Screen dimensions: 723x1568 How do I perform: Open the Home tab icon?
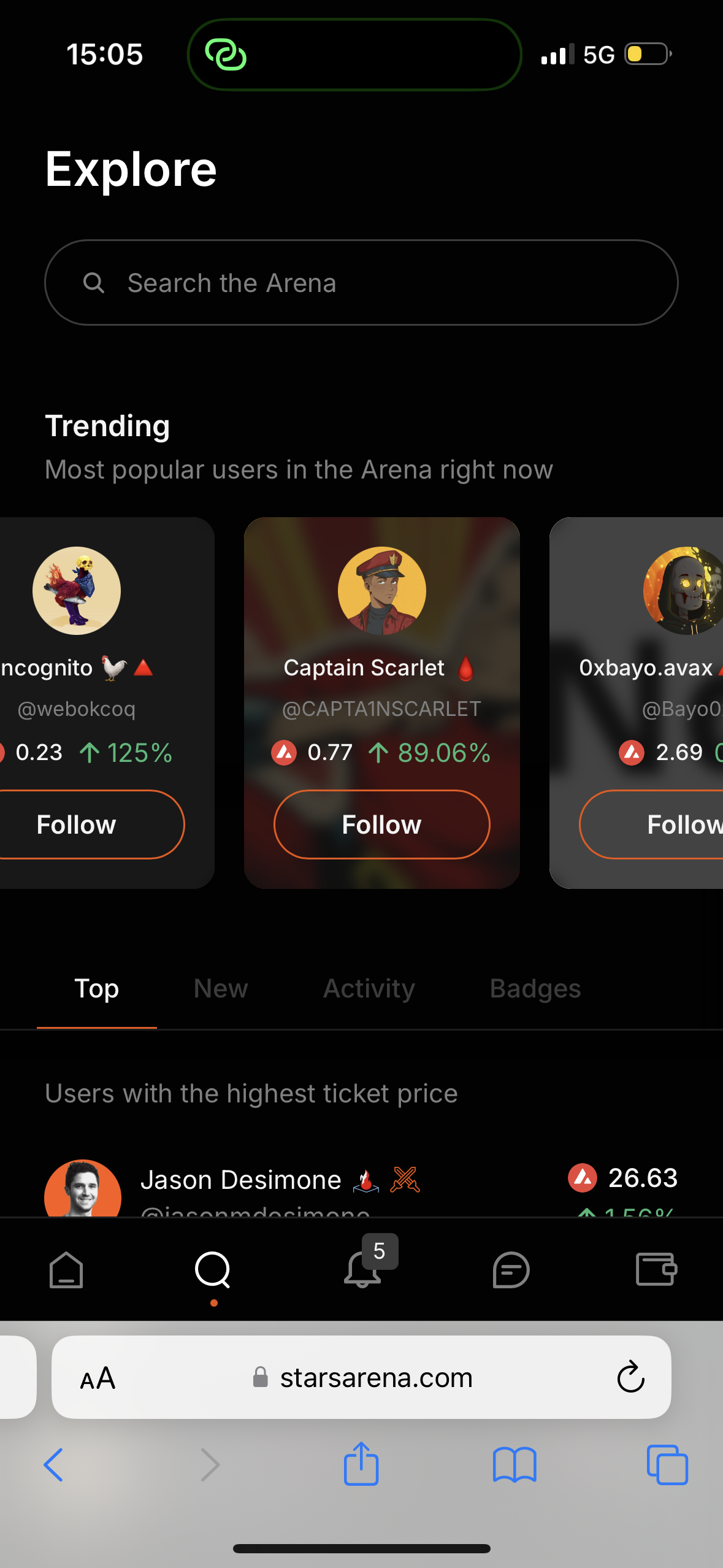click(66, 1270)
